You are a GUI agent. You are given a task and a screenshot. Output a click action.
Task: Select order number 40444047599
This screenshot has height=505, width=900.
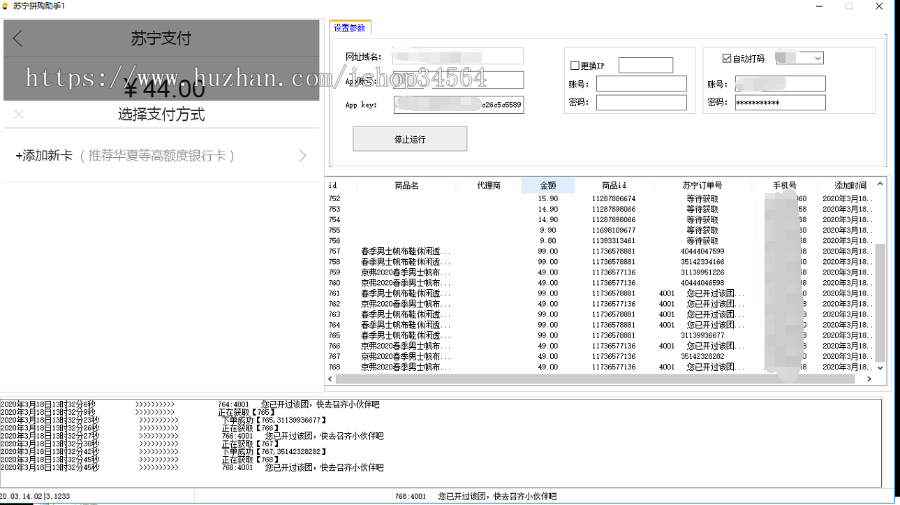tap(702, 251)
